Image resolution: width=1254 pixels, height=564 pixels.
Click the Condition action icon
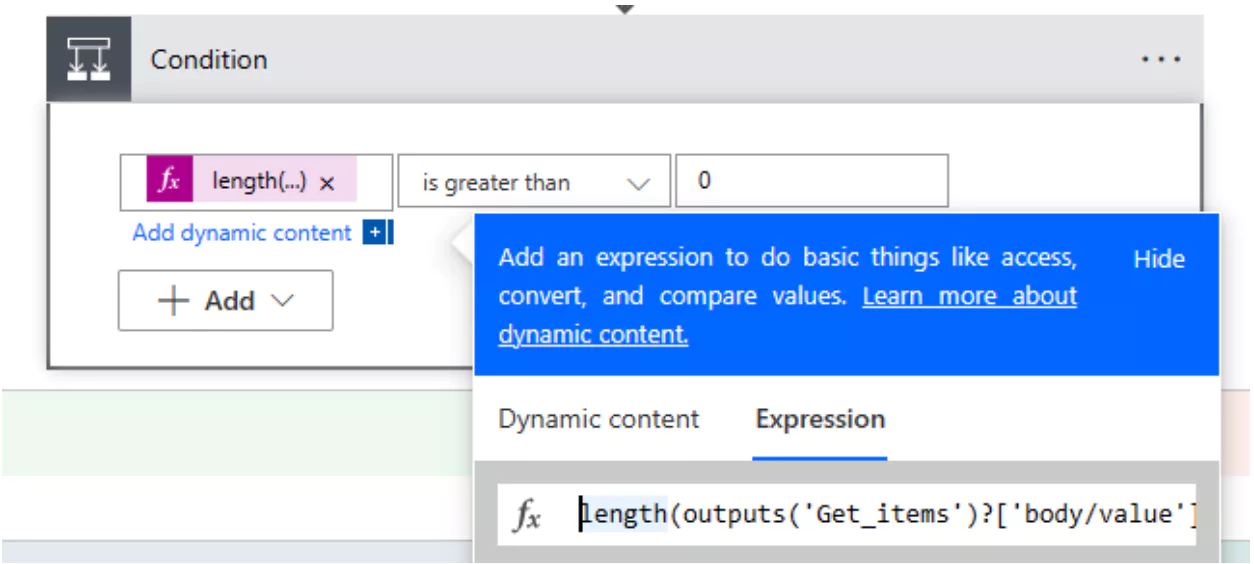point(89,60)
